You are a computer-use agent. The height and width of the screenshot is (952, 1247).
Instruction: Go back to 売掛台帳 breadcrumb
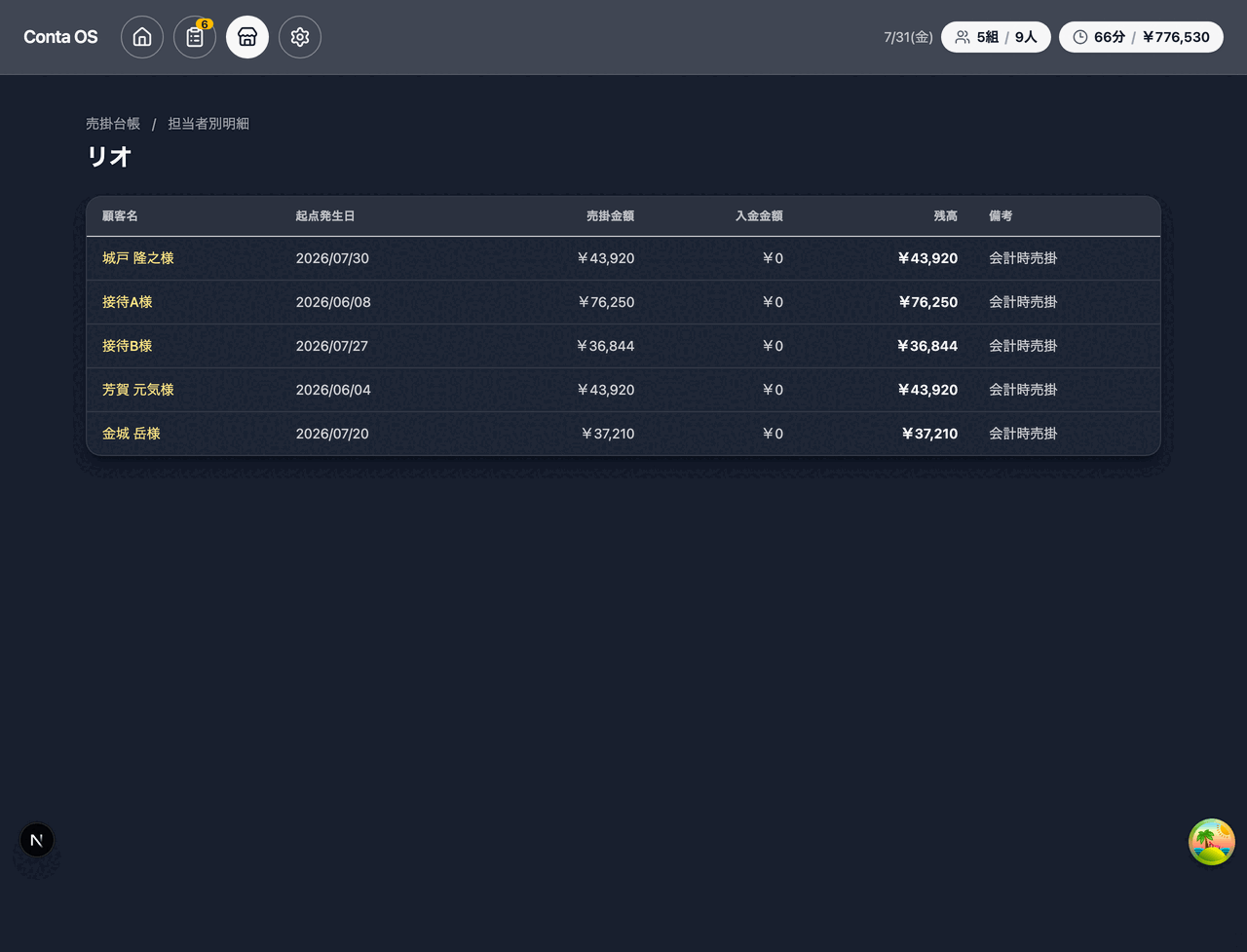[113, 124]
